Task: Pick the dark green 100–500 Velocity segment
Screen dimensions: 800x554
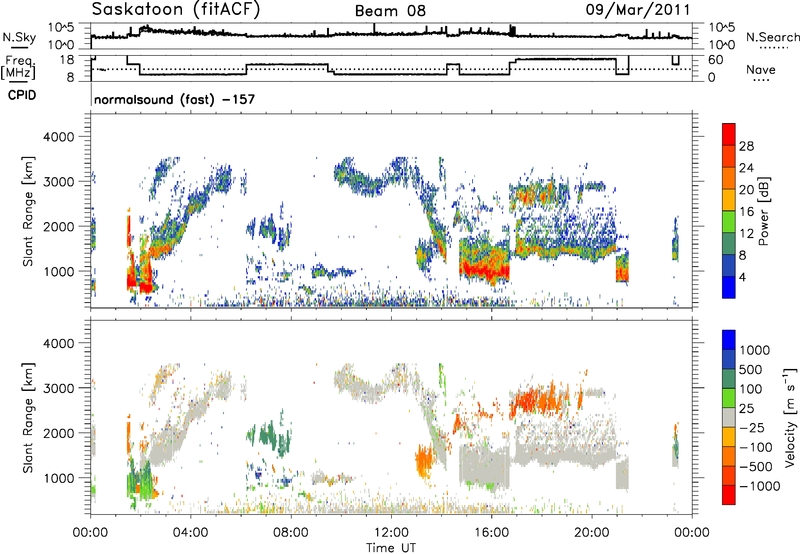Action: click(x=729, y=379)
